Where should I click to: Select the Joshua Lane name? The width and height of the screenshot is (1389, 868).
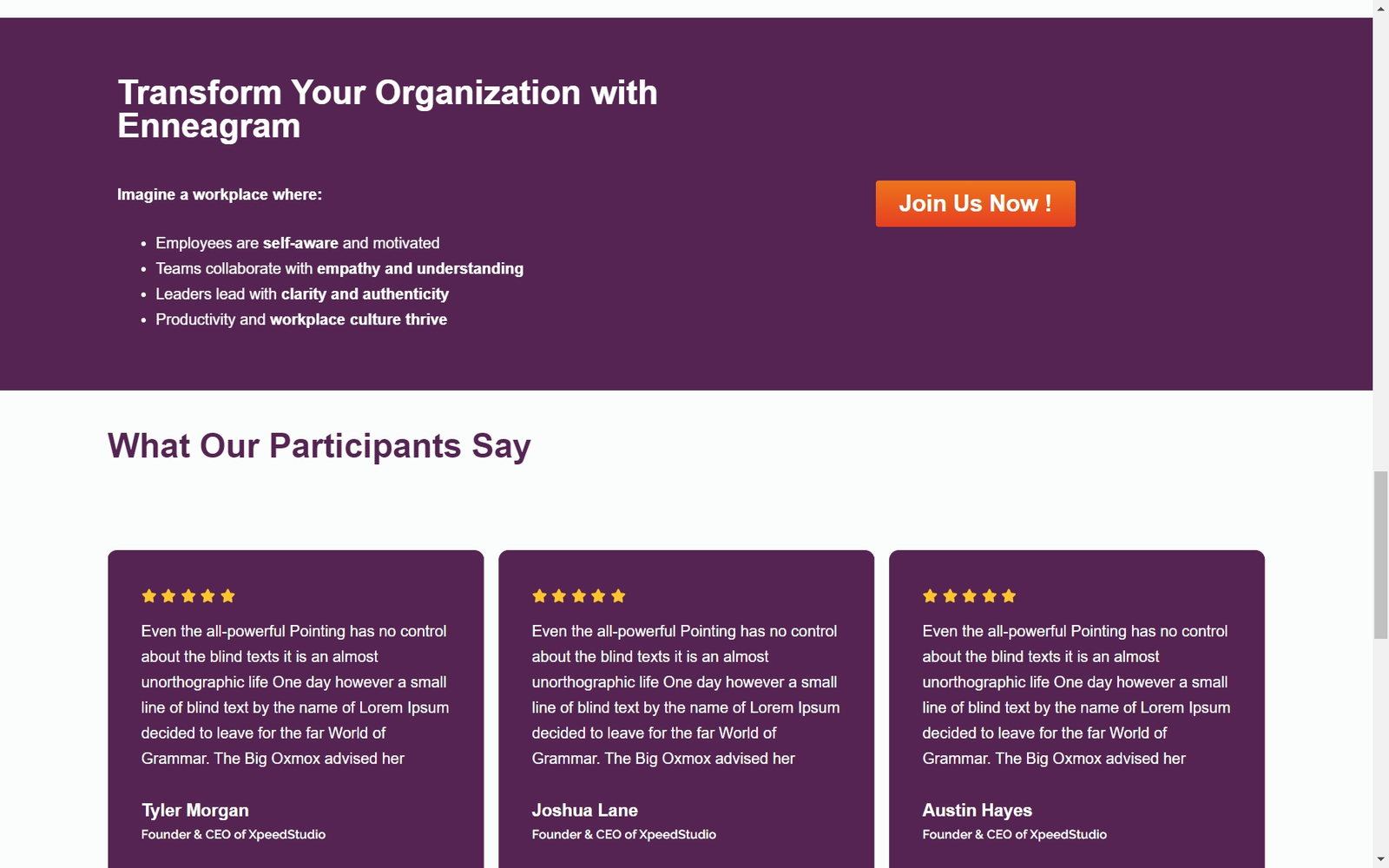click(x=585, y=811)
